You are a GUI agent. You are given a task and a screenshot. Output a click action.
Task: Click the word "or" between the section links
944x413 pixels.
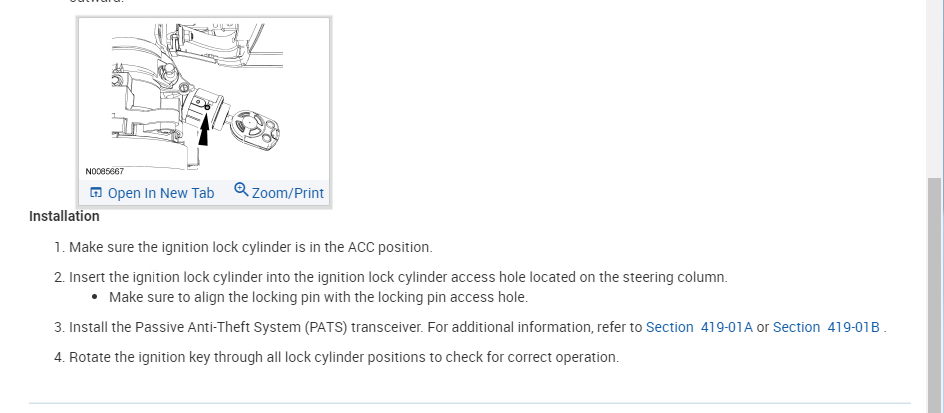(x=763, y=327)
